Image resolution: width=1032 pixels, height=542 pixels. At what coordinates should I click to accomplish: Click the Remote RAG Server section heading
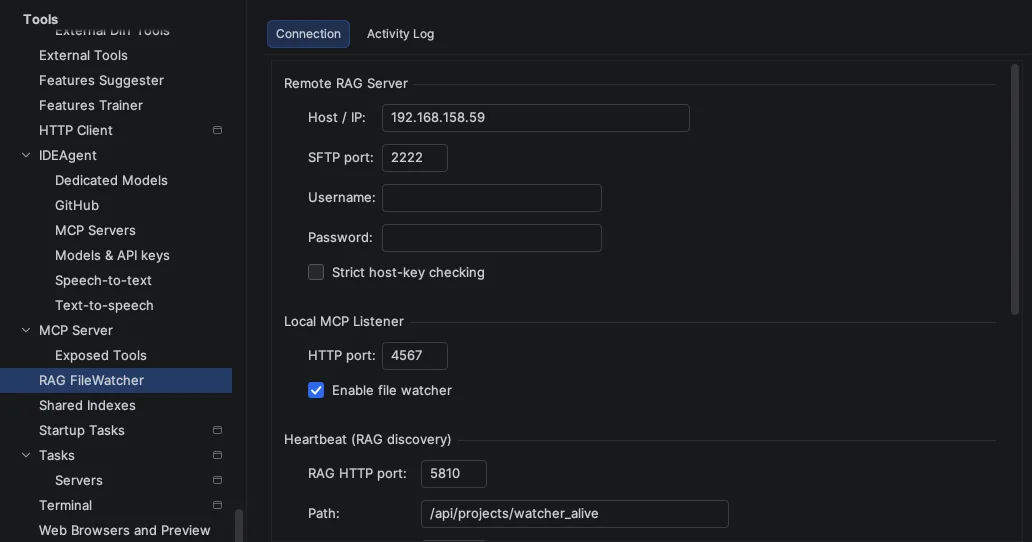(346, 84)
